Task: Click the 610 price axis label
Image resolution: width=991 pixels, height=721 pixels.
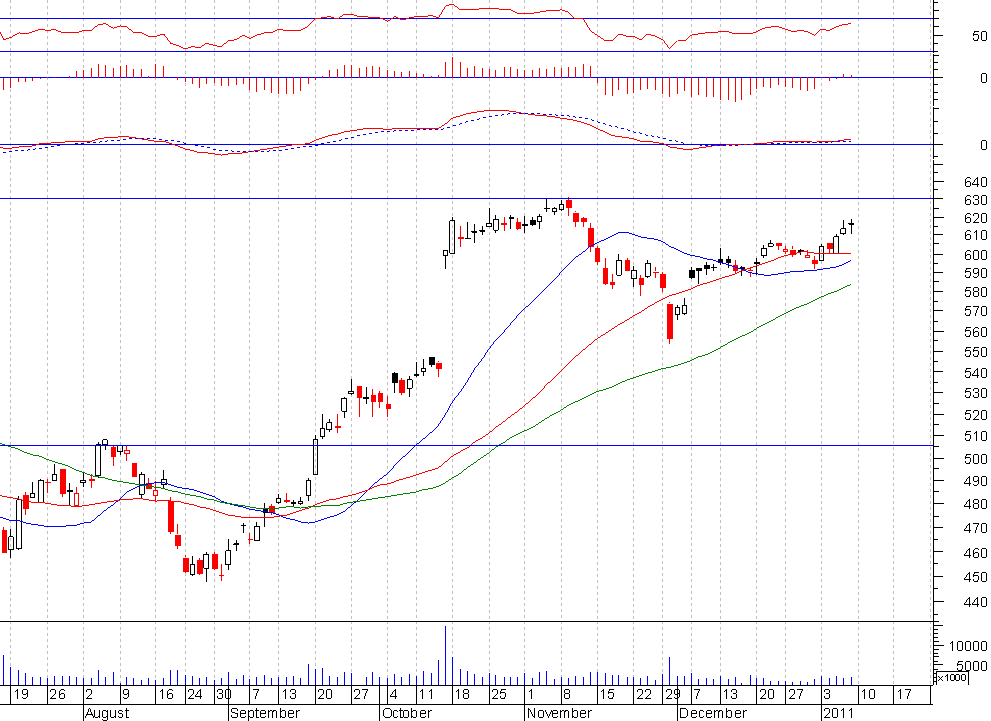Action: pyautogui.click(x=975, y=236)
